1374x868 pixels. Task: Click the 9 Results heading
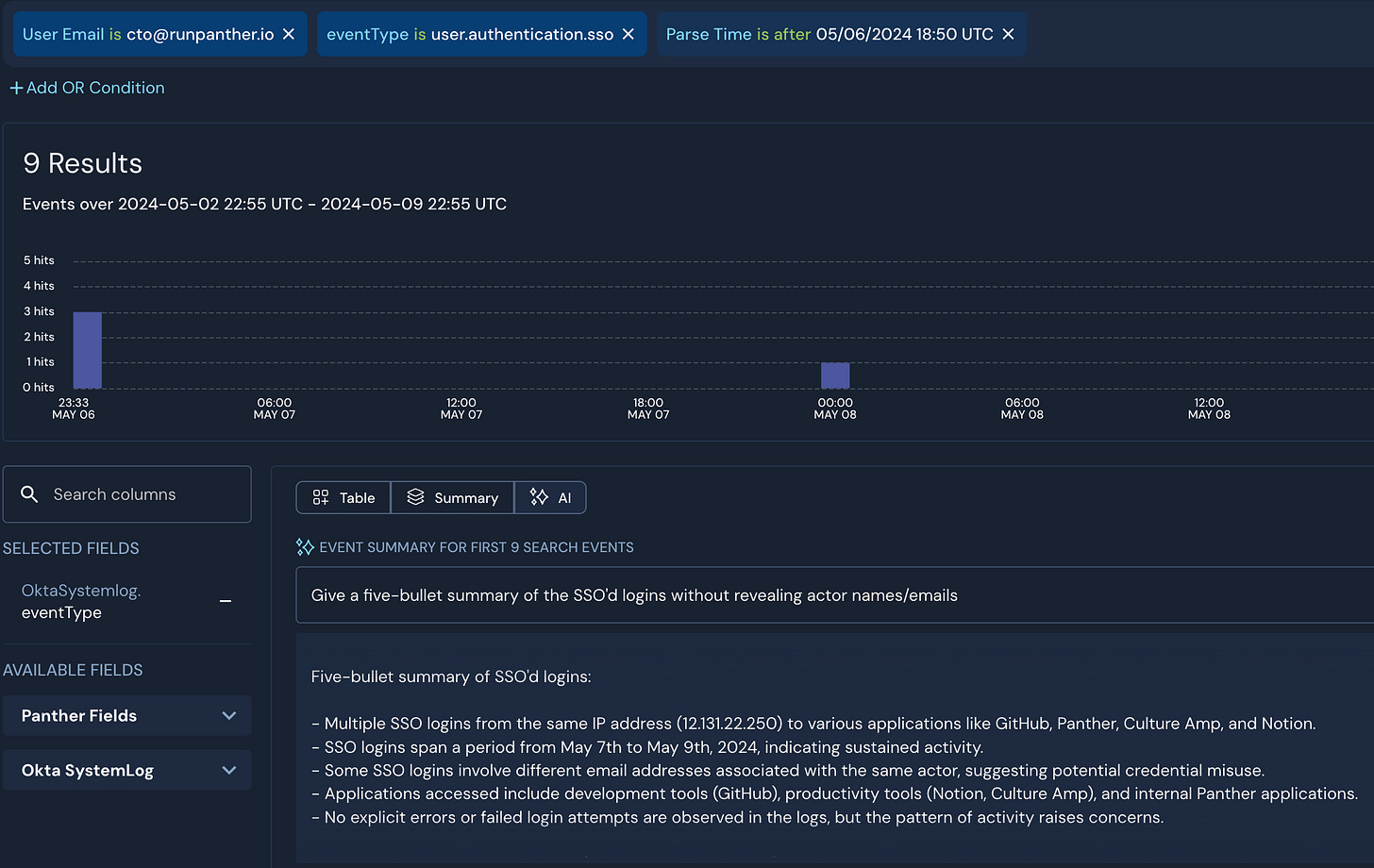[x=83, y=163]
